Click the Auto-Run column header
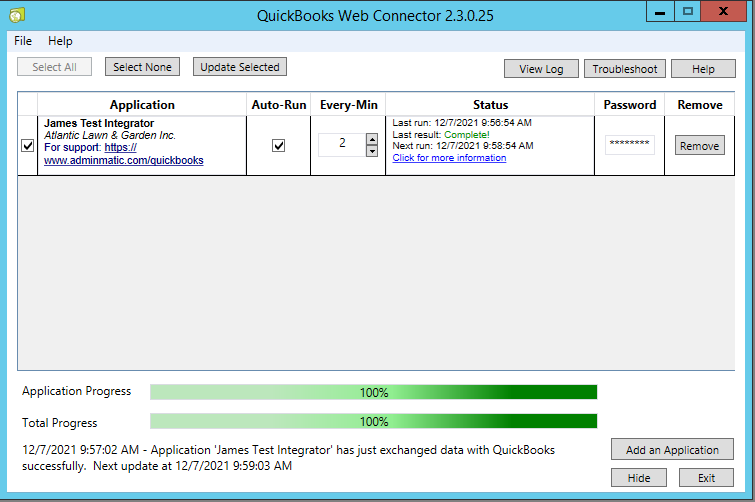The image size is (755, 502). [x=279, y=104]
